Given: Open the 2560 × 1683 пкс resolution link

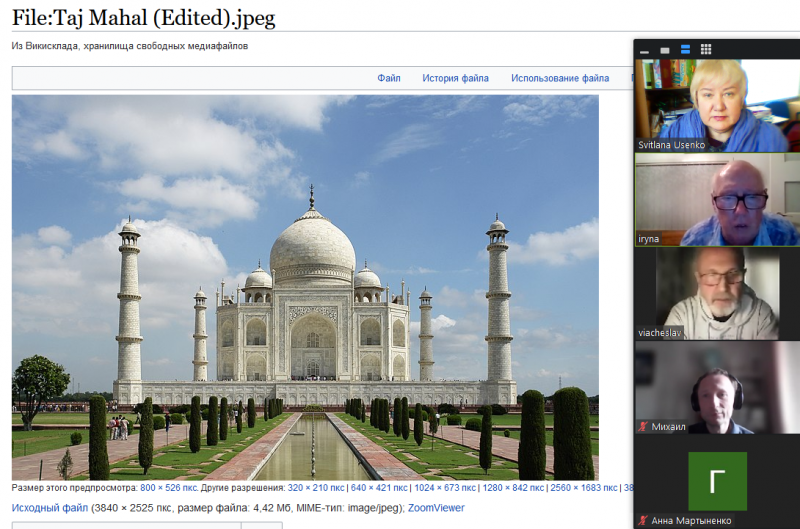Looking at the screenshot, I should pos(584,488).
